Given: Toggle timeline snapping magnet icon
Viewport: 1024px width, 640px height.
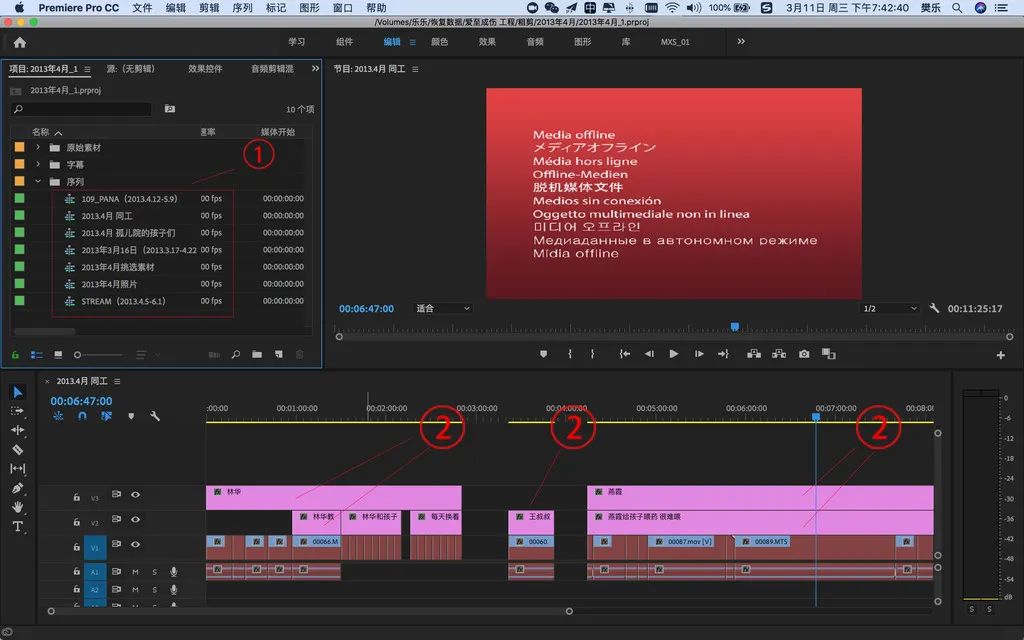Looking at the screenshot, I should [82, 416].
